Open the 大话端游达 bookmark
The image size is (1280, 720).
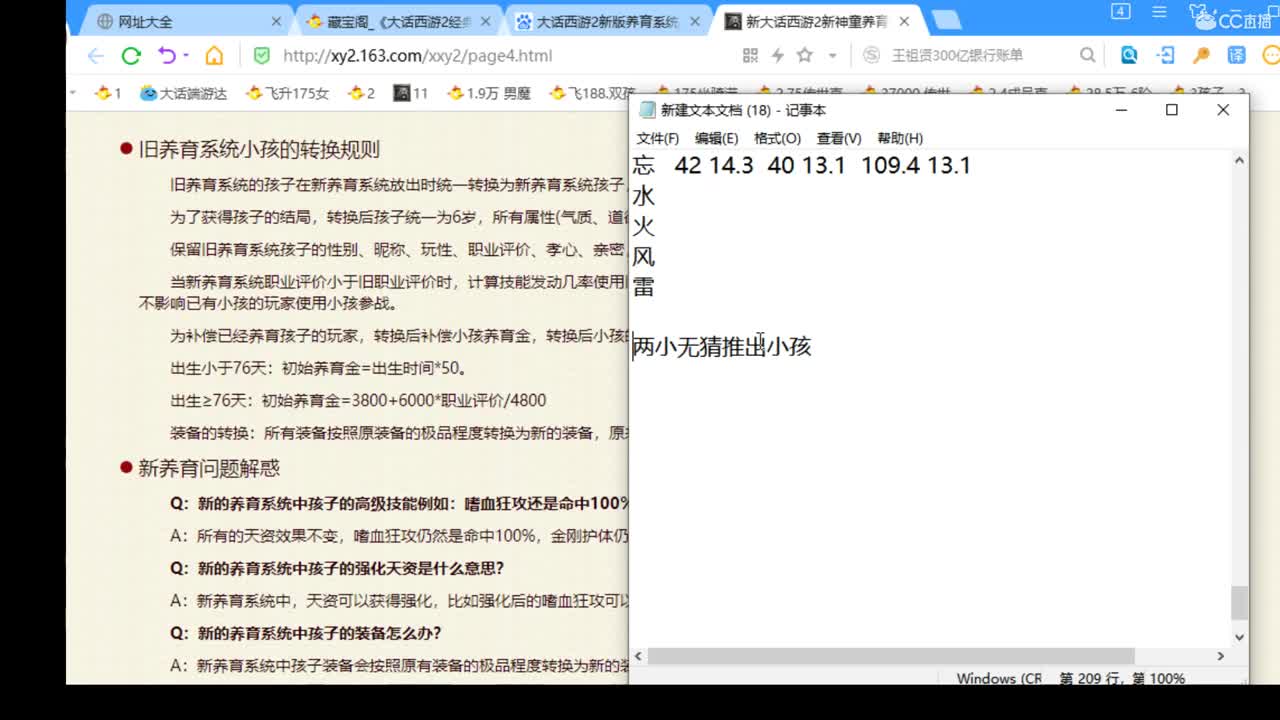[x=184, y=93]
